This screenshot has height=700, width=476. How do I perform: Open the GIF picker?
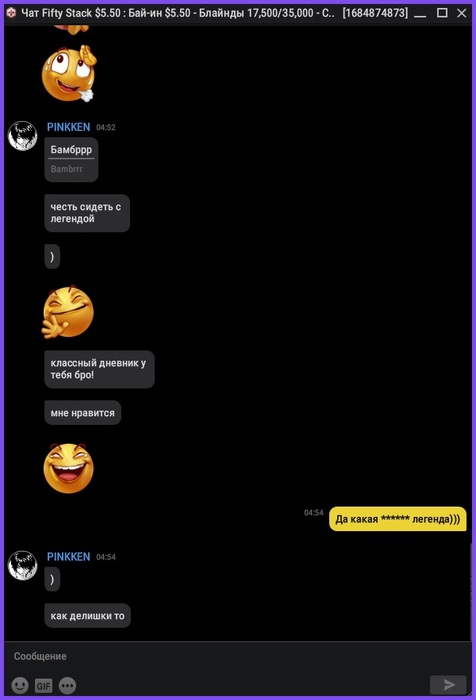coord(44,685)
